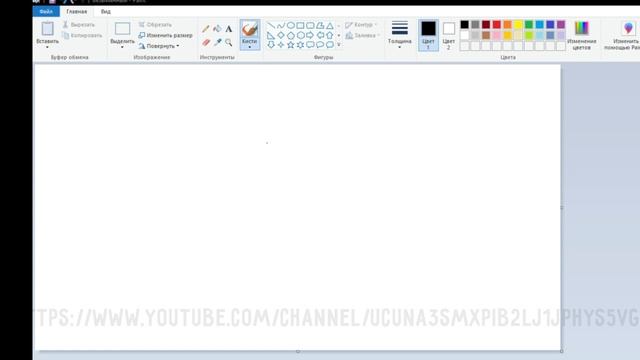
Task: Click the canvas bottom-right resize handle
Action: coord(562,351)
